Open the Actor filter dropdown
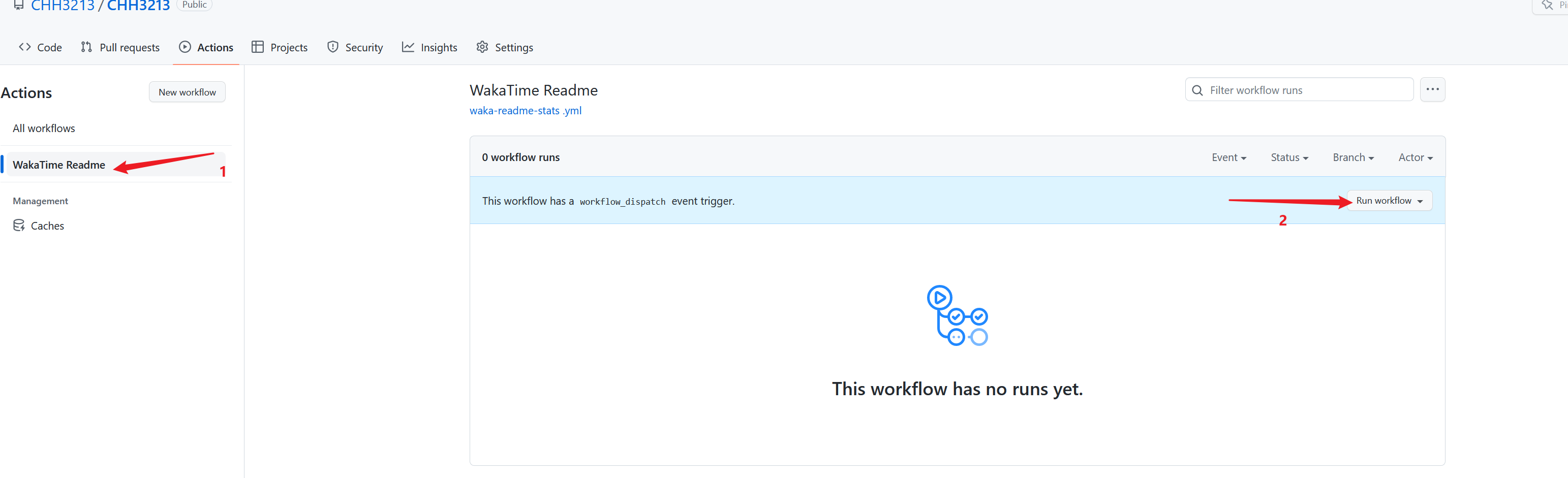The image size is (1568, 478). 1415,157
